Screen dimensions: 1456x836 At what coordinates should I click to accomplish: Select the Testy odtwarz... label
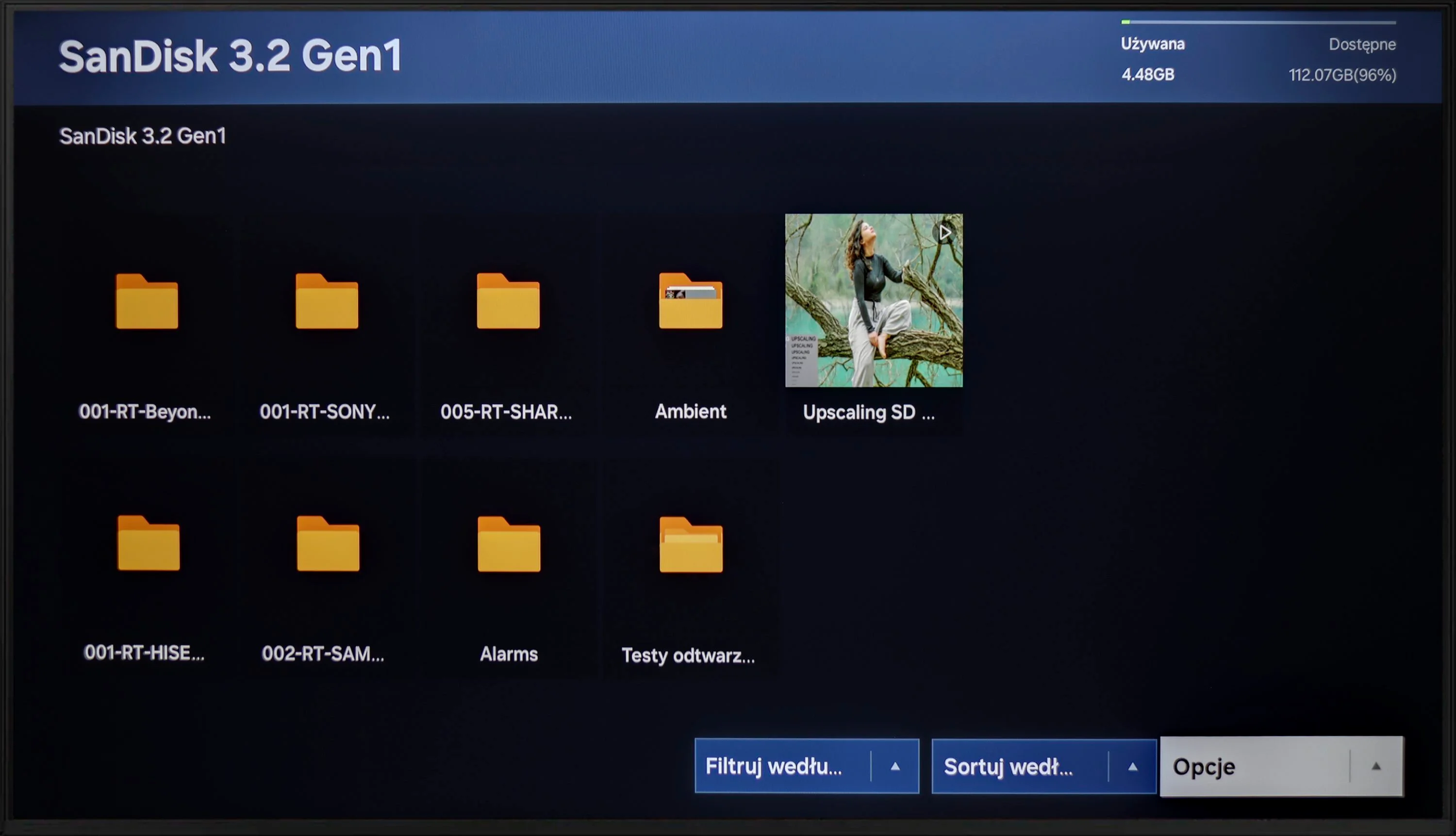tap(688, 655)
